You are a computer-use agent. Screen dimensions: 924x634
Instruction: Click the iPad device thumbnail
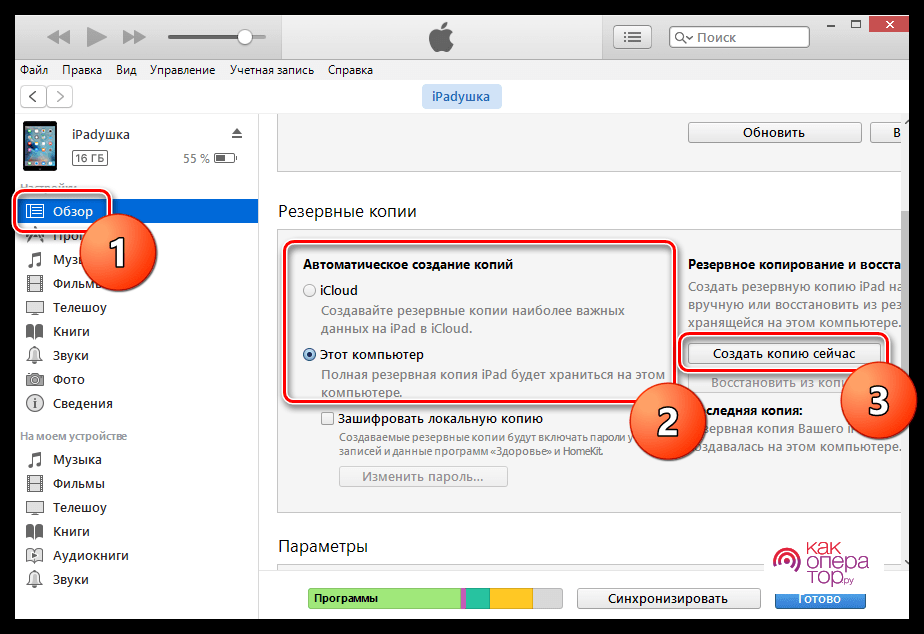(x=40, y=146)
